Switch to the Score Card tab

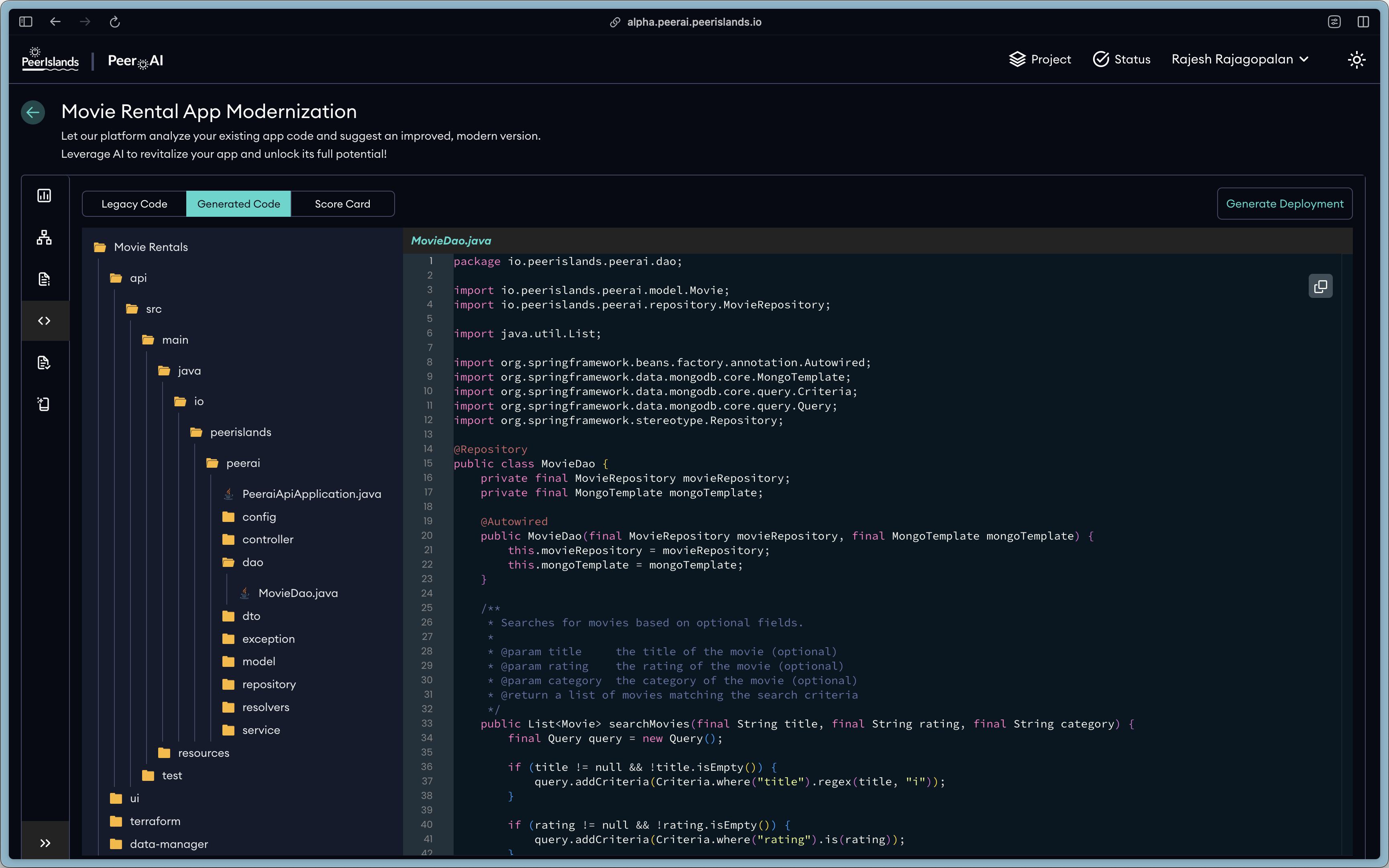tap(342, 204)
